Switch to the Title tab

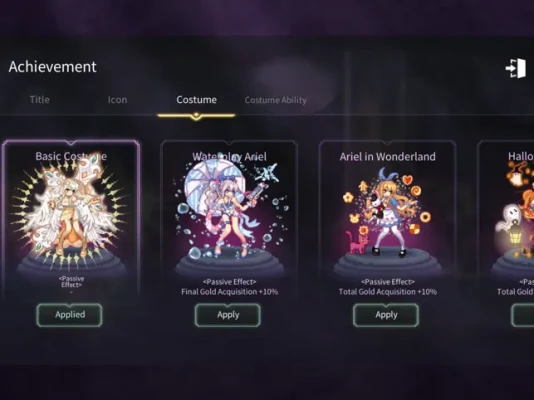coord(40,100)
